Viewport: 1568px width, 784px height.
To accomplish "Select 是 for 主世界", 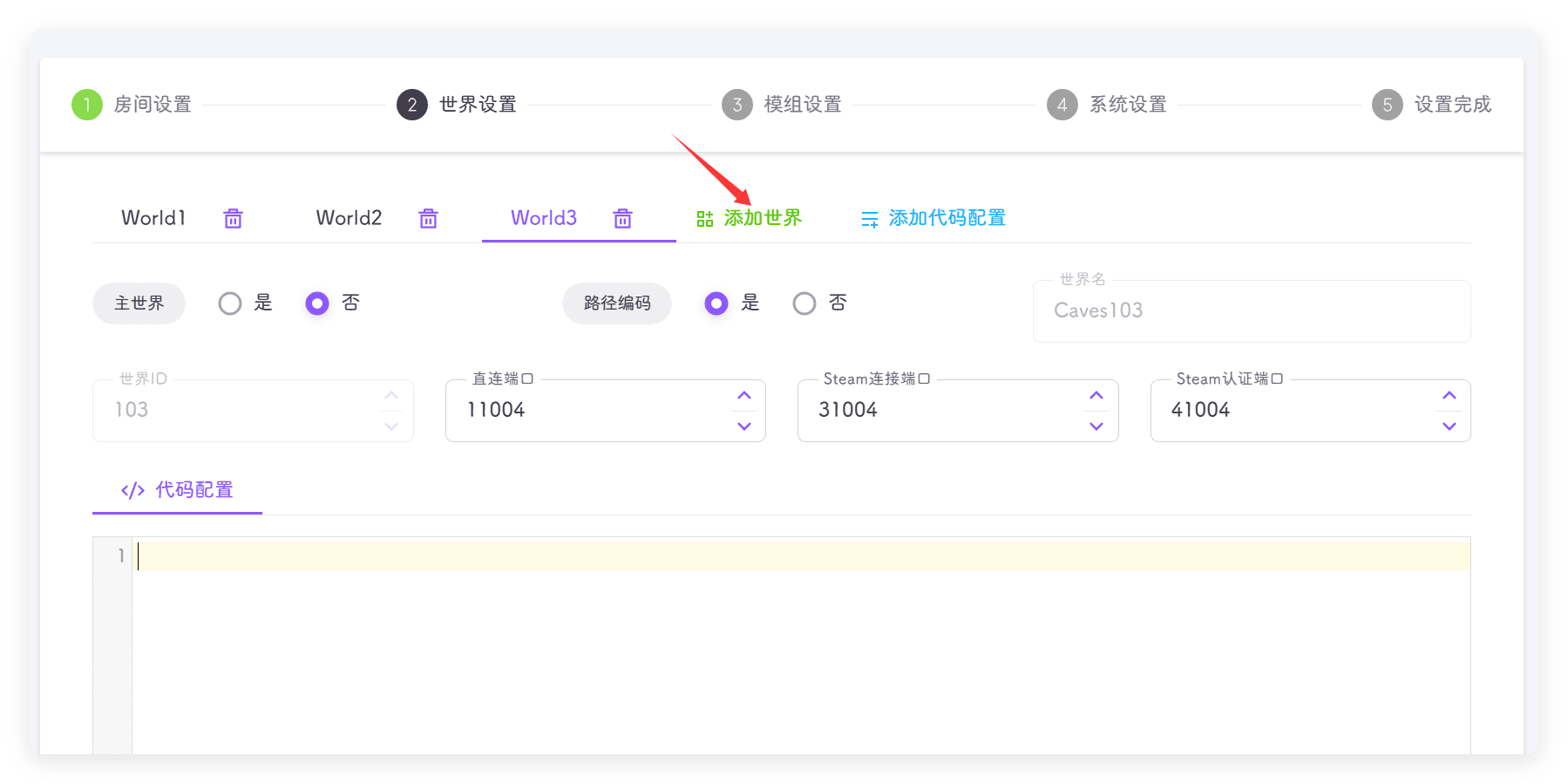I will 230,303.
